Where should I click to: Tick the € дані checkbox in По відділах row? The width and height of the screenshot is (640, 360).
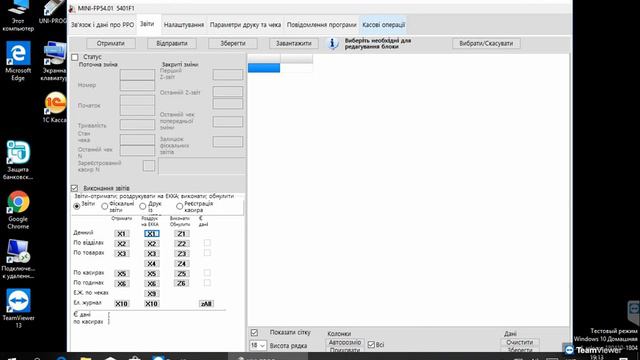pos(207,243)
